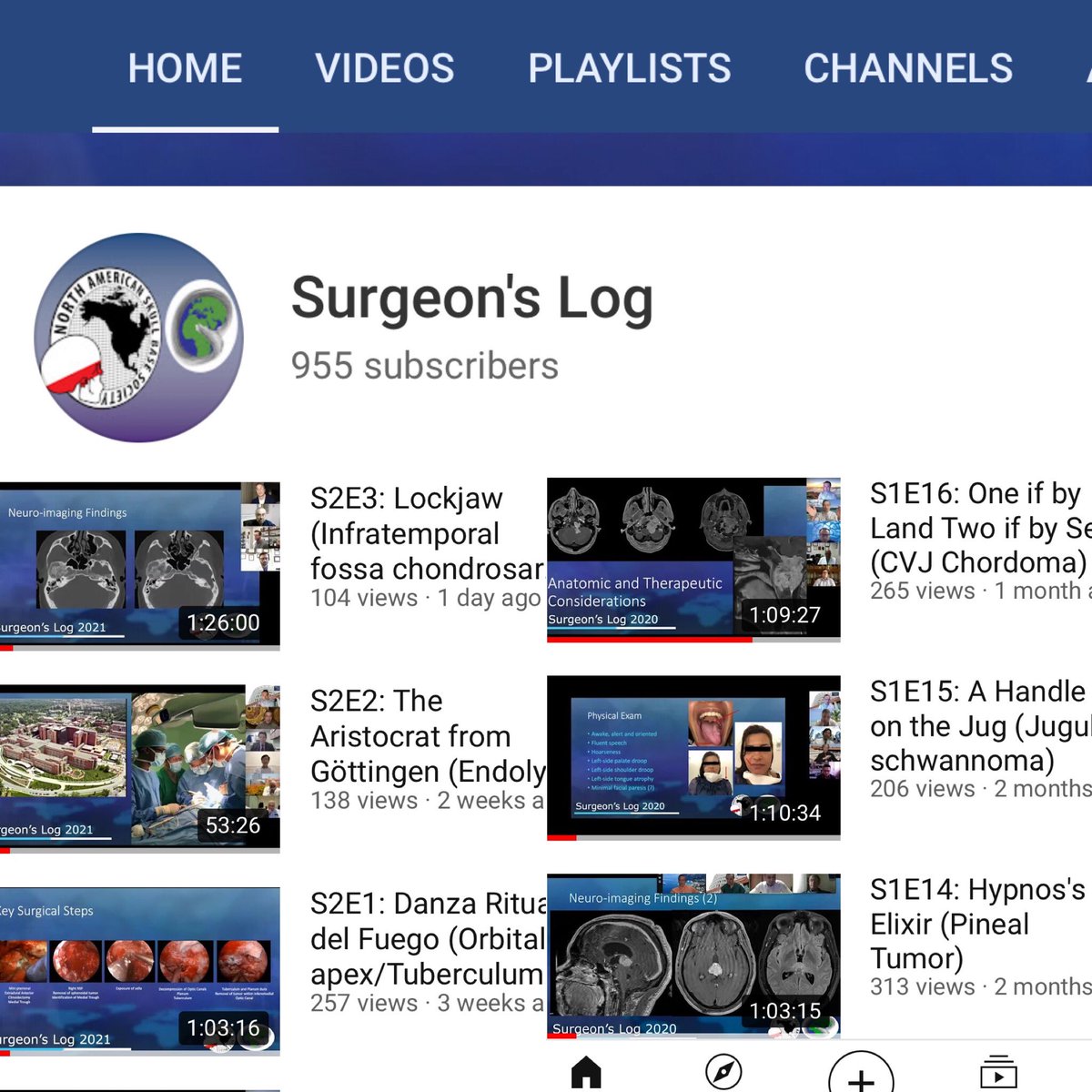Open the S2E3: Lockjaw video title

(427, 533)
